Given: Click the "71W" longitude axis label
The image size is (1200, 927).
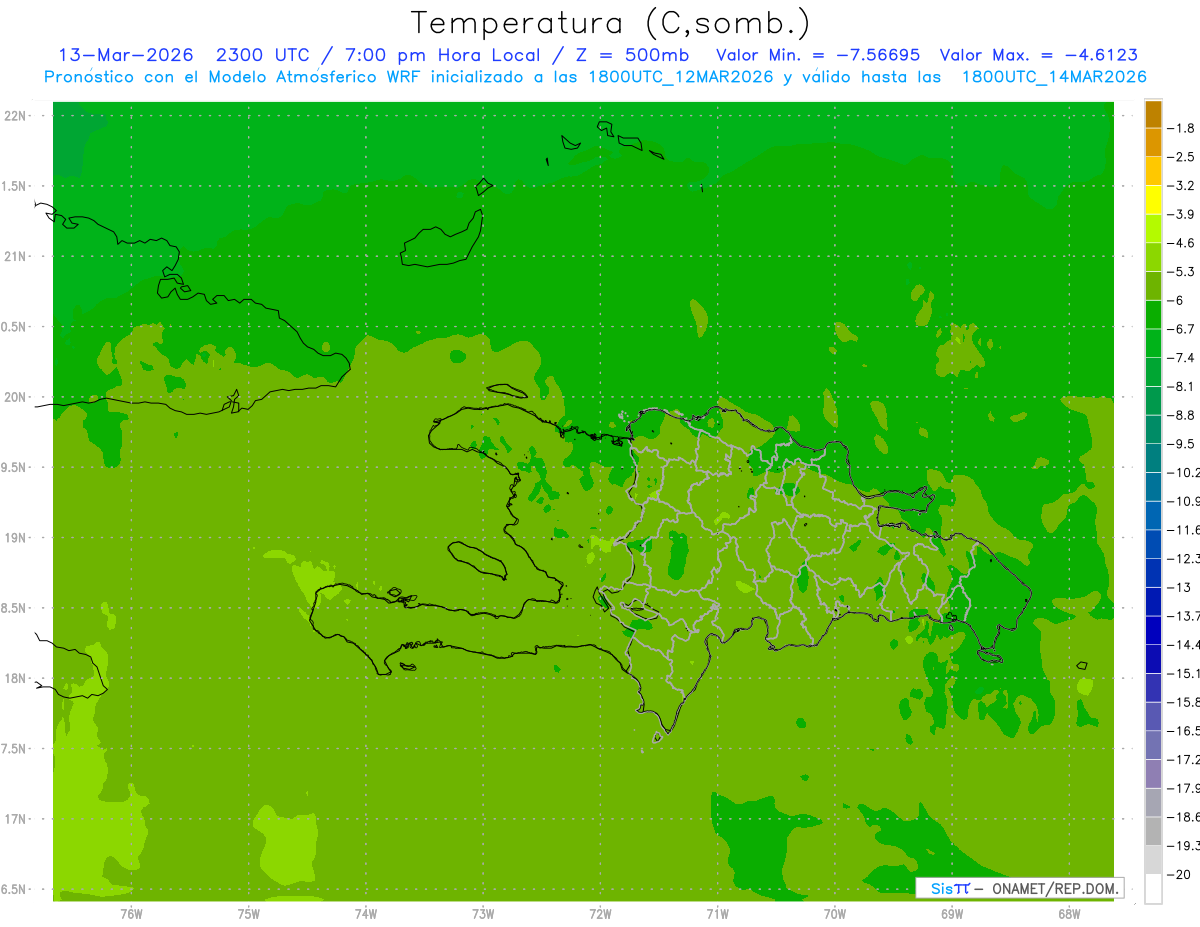Looking at the screenshot, I should (717, 913).
